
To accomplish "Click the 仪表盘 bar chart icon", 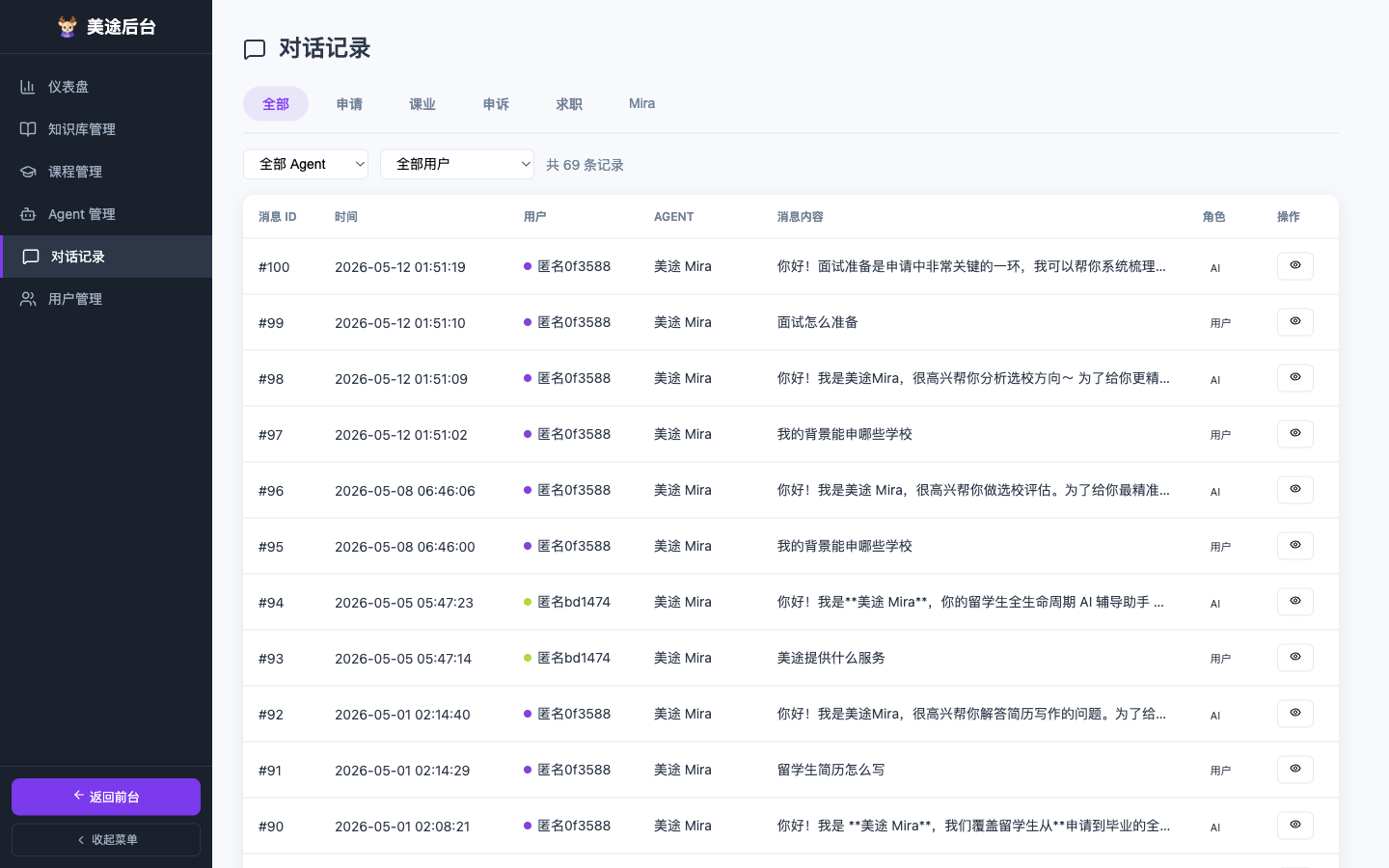I will [x=28, y=87].
